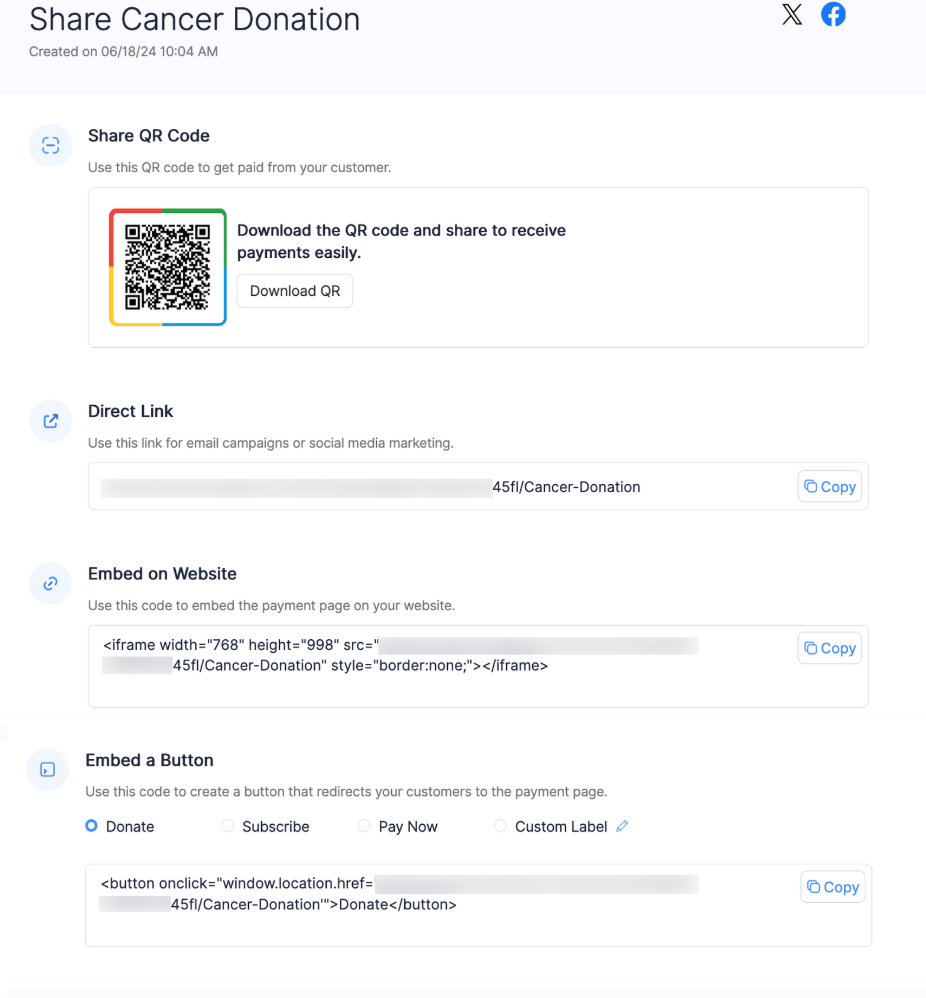
Task: Click the Embed a Button section icon
Action: 47,770
